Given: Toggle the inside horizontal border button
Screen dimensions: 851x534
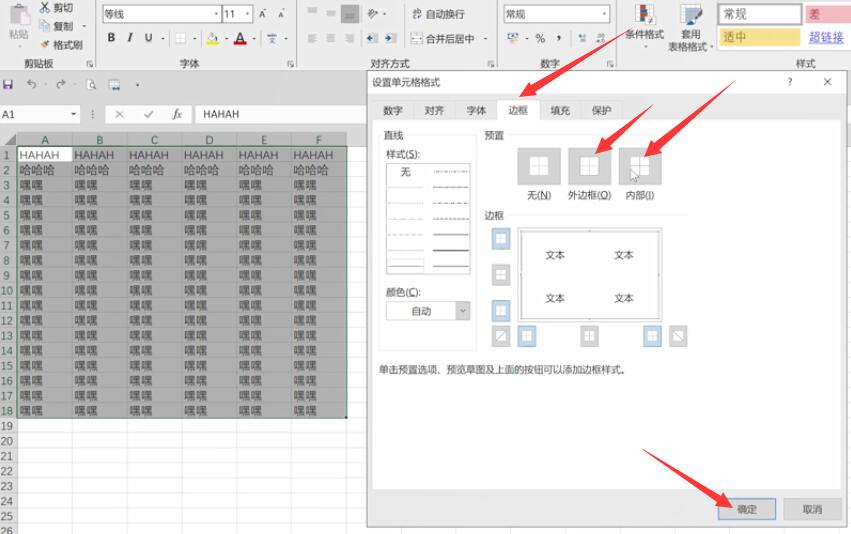Looking at the screenshot, I should 501,275.
